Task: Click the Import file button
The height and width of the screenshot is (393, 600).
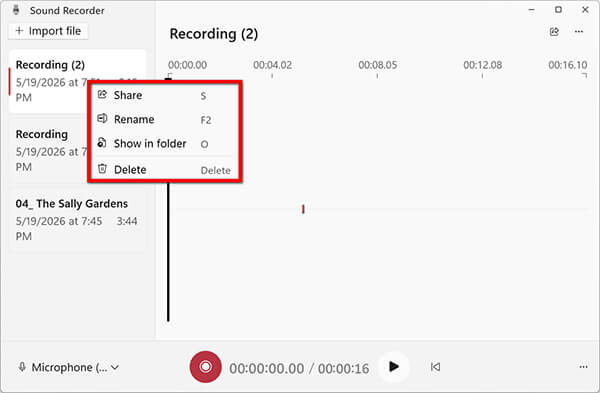Action: (48, 31)
